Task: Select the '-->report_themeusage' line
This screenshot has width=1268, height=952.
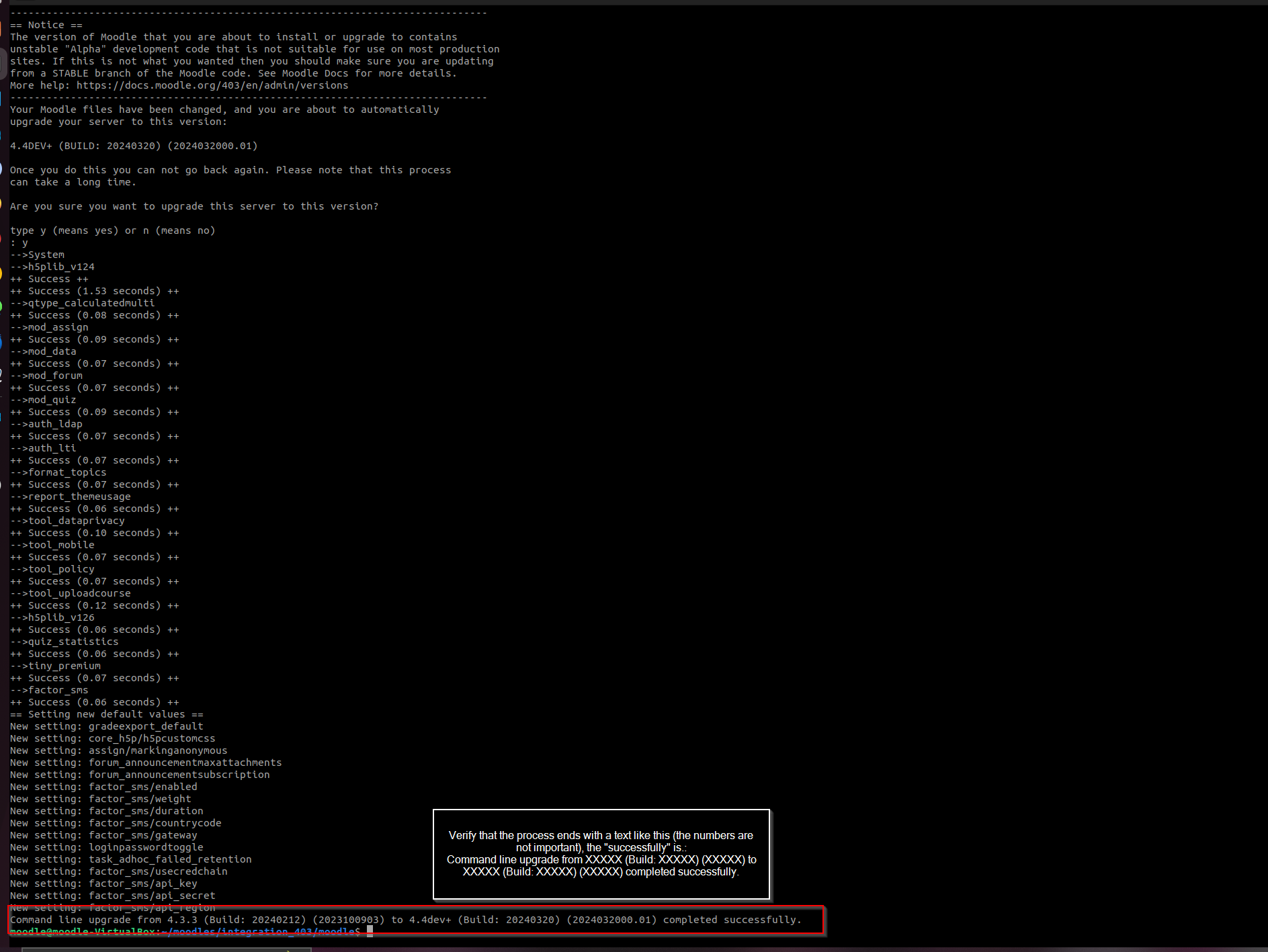Action: click(x=71, y=496)
